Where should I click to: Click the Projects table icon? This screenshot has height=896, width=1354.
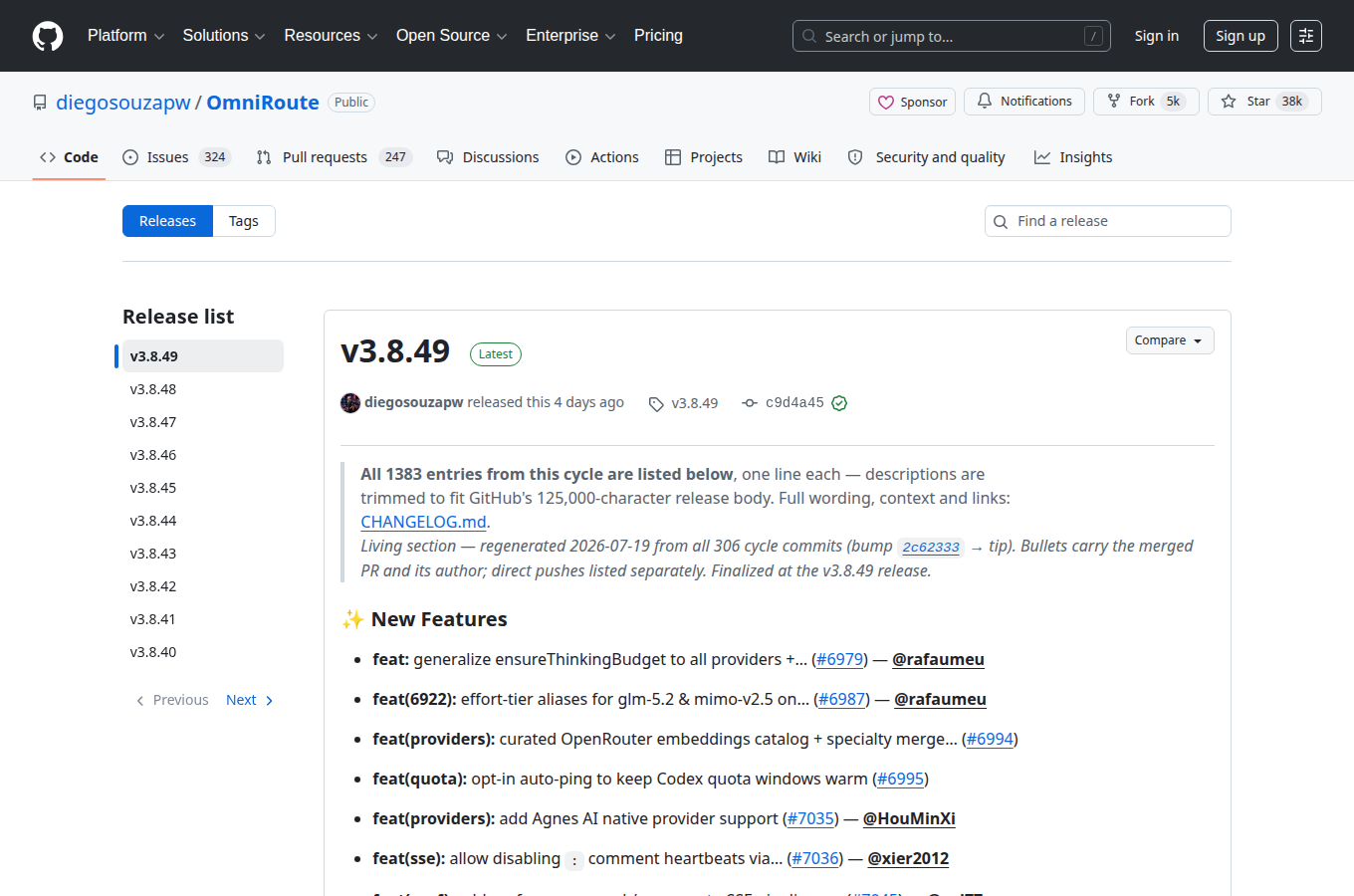[673, 157]
